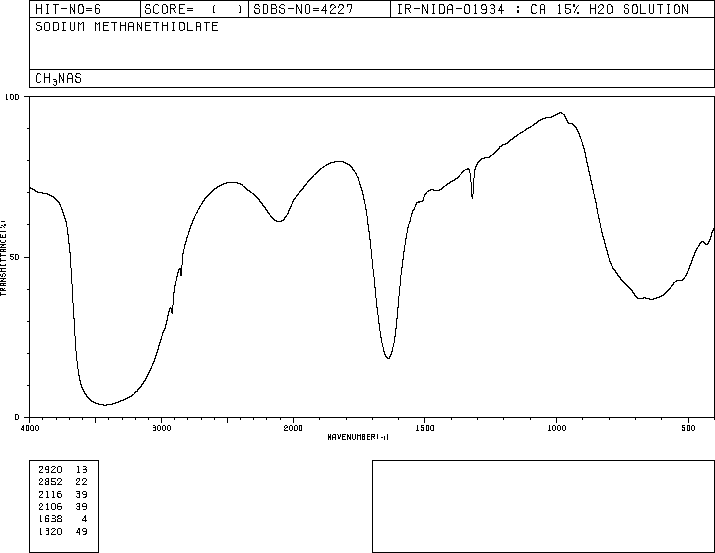
Task: Click peak table row 2106 39
Action: [63, 506]
